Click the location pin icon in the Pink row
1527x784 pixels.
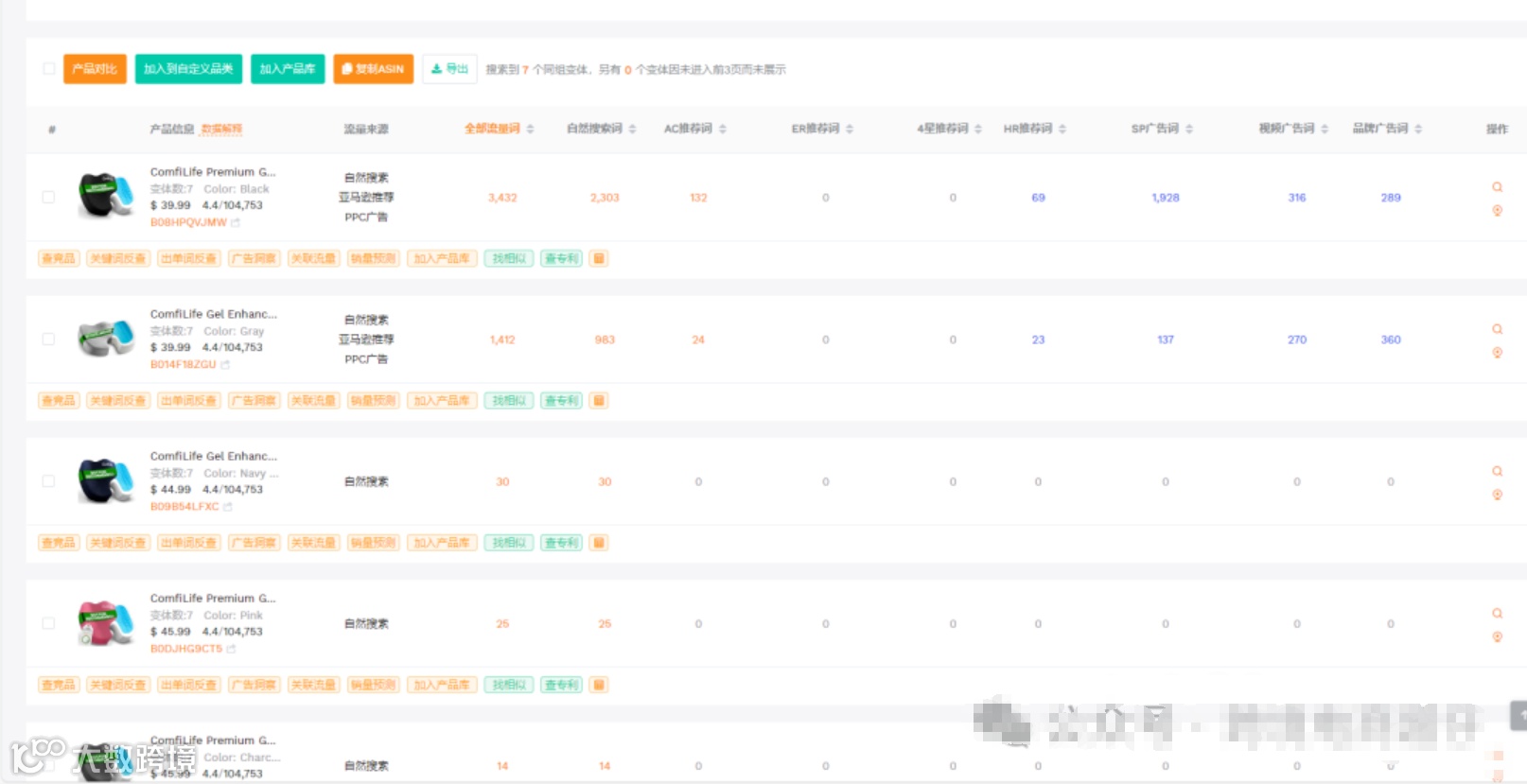tap(1497, 636)
